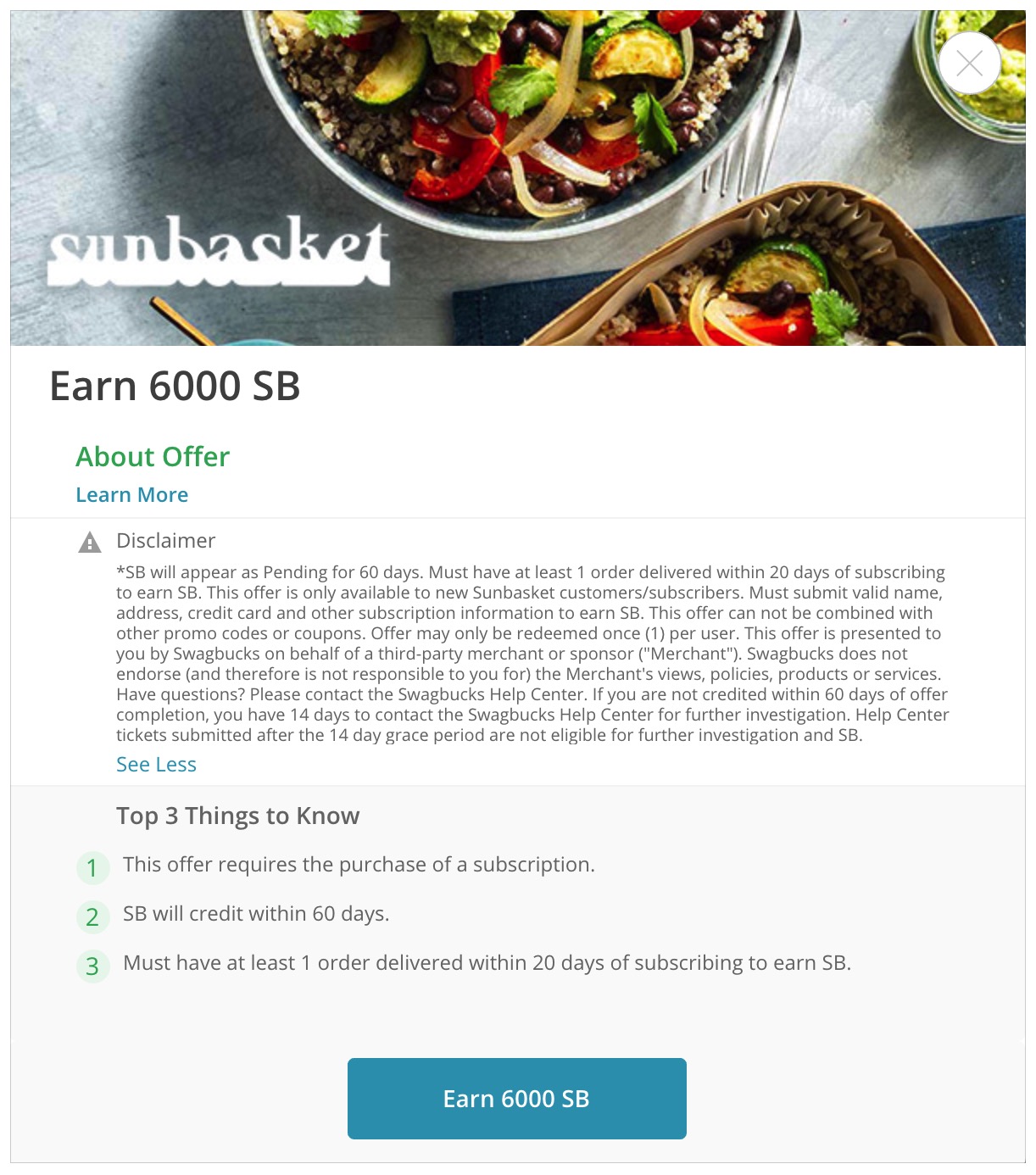
Task: Select the green numbered badge 2
Action: pos(93,917)
